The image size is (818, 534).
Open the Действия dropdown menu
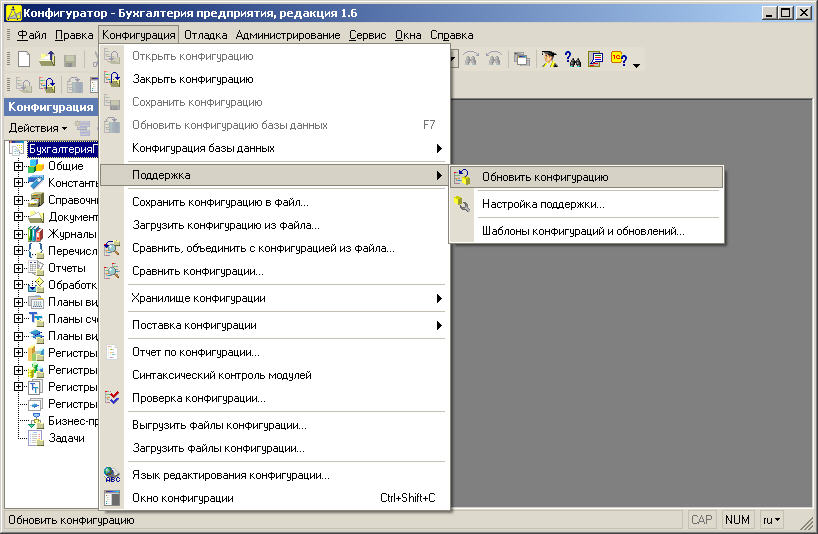tap(38, 128)
